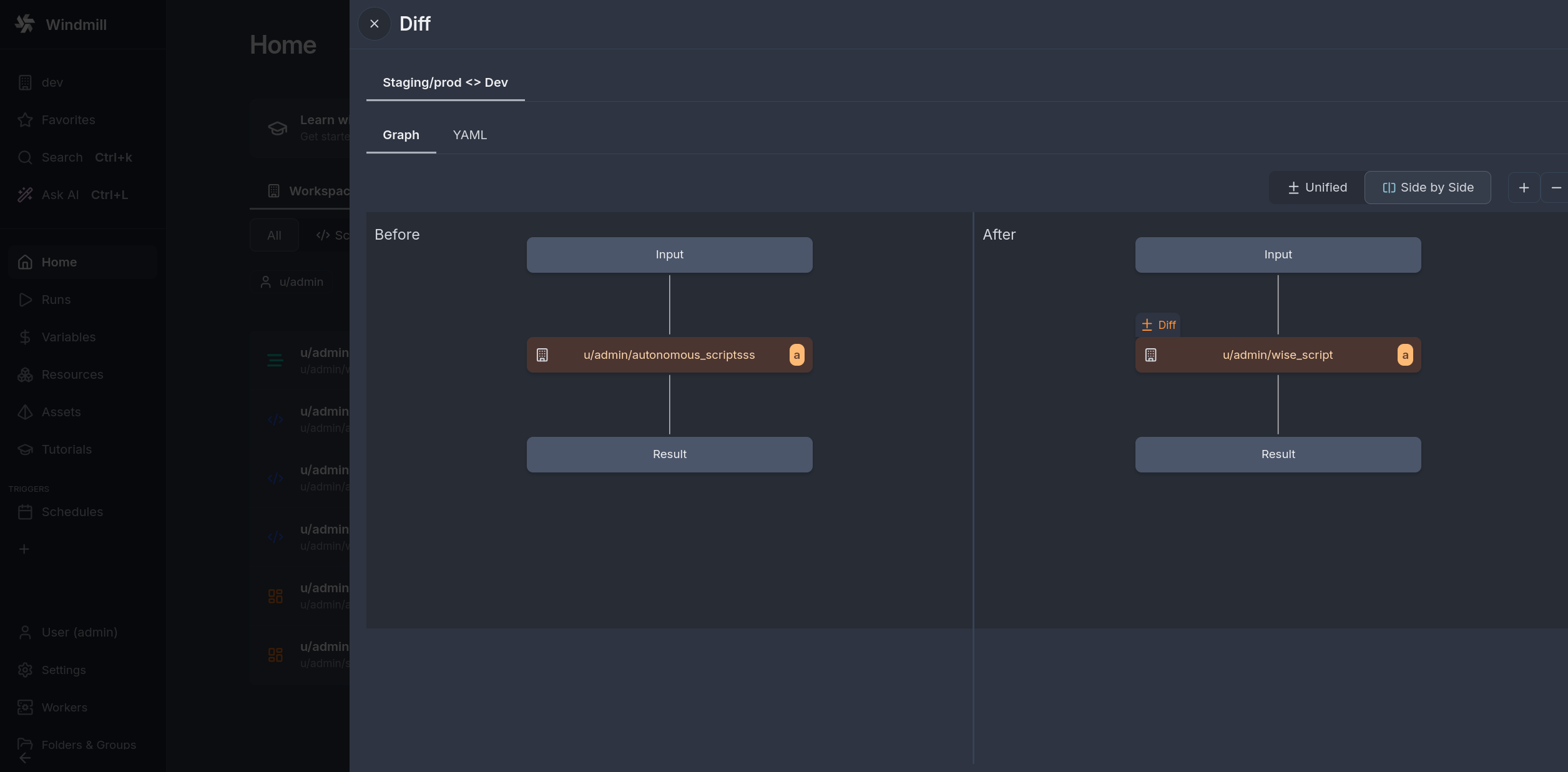Close the Diff drawer with X icon
Image resolution: width=1568 pixels, height=772 pixels.
click(x=374, y=24)
